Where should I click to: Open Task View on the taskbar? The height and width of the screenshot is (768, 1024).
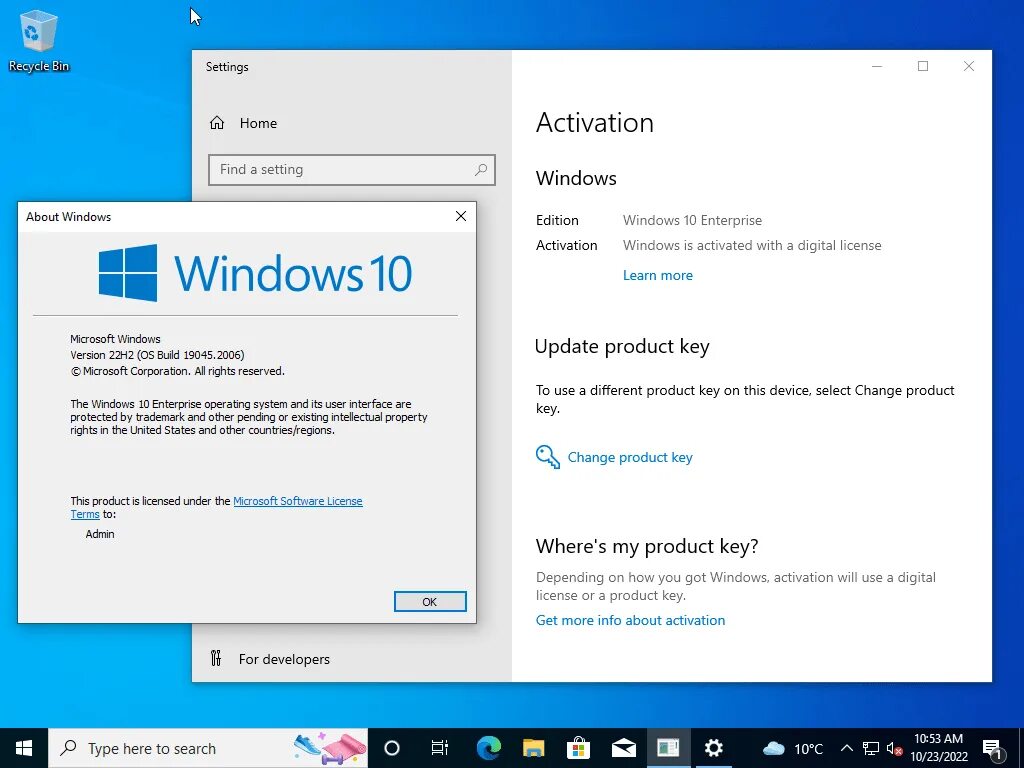tap(440, 748)
